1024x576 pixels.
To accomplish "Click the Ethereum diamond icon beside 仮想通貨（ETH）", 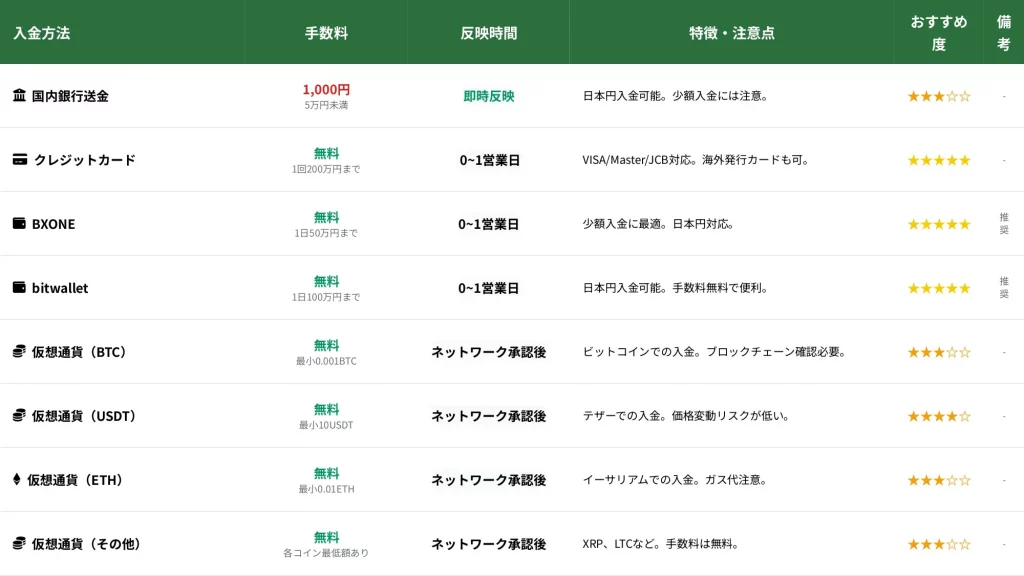I will [16, 480].
